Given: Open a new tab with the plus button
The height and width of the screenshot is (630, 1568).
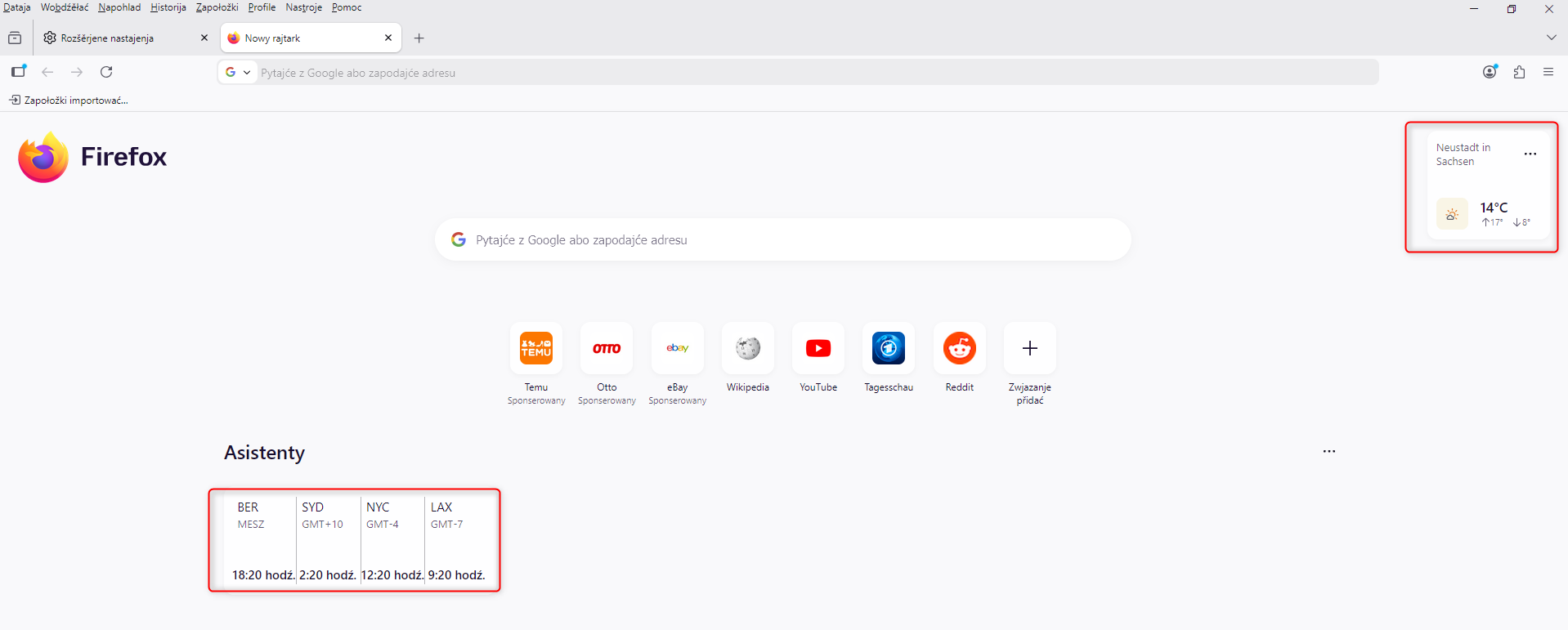Looking at the screenshot, I should pos(419,38).
